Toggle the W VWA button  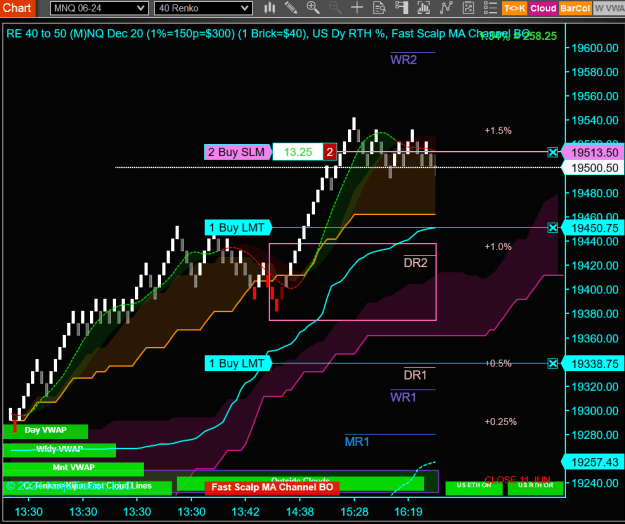609,8
